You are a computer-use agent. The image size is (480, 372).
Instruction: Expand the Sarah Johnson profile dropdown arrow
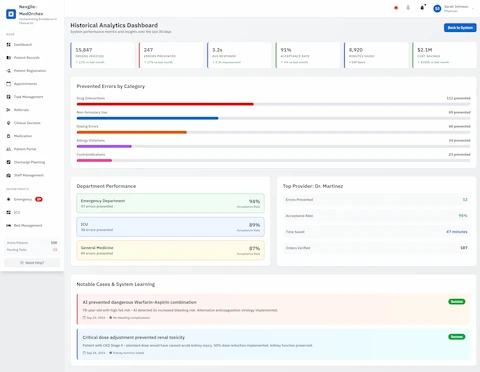point(473,9)
